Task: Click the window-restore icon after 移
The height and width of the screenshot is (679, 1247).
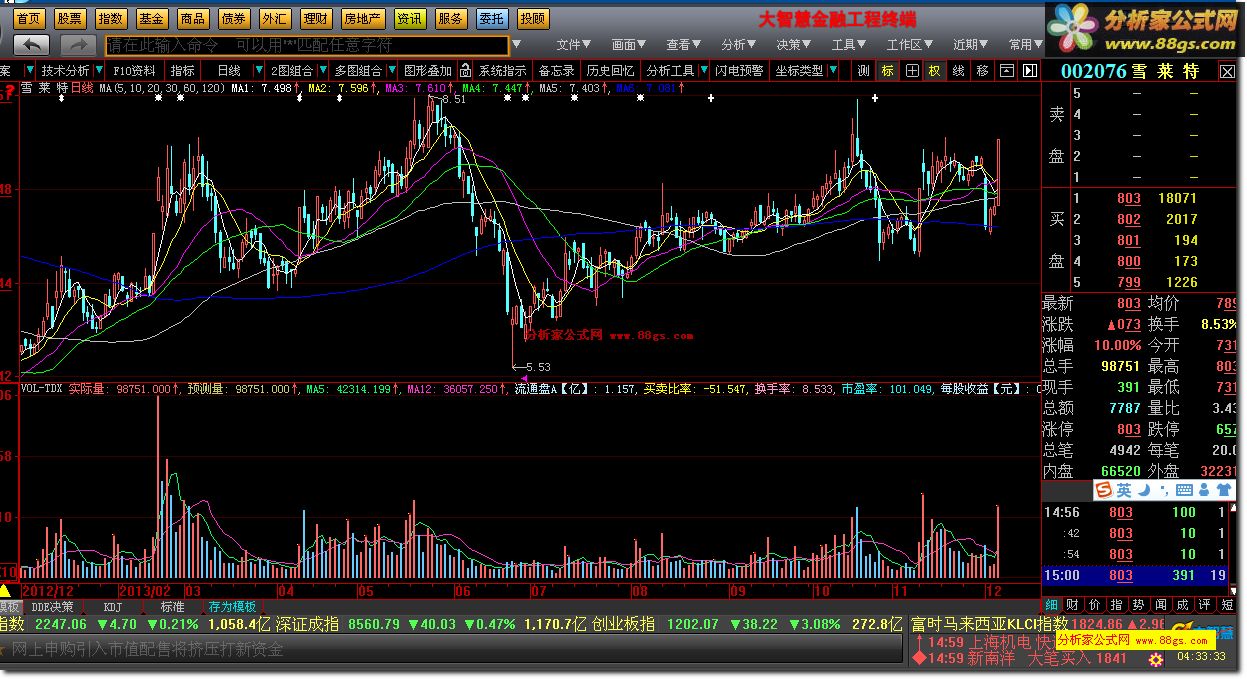Action: [1006, 71]
